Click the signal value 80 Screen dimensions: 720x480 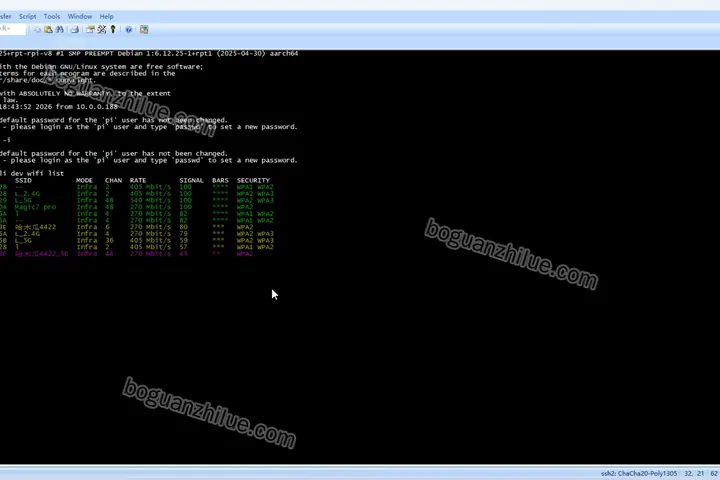point(184,227)
